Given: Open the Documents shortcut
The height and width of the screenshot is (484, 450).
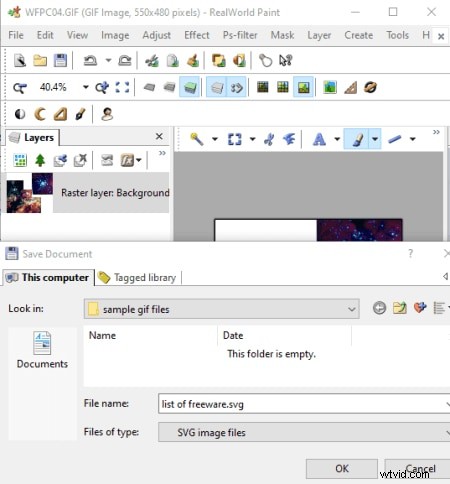Looking at the screenshot, I should pyautogui.click(x=42, y=349).
